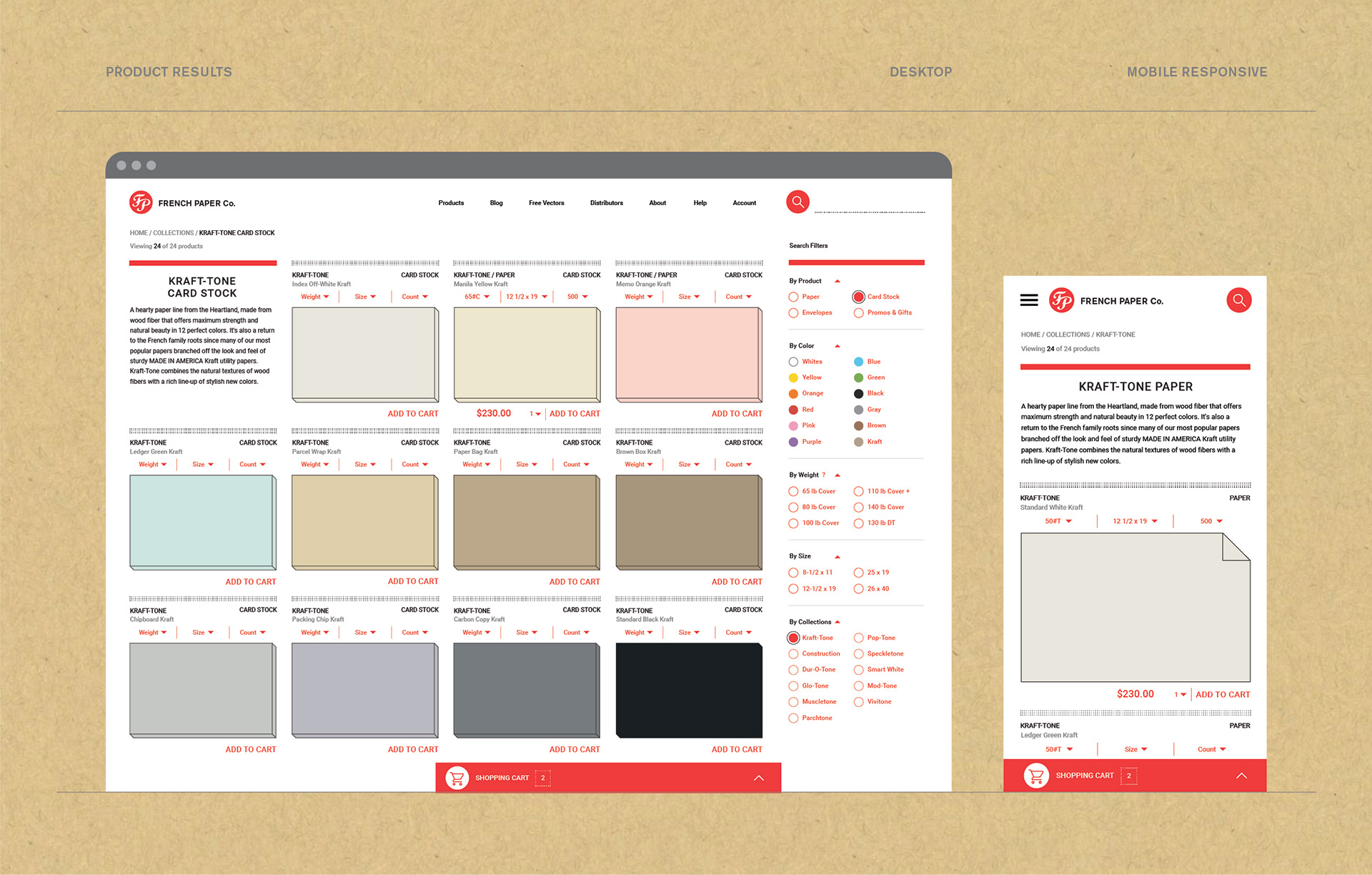Add Standard Black Kraft to cart
The height and width of the screenshot is (875, 1372).
point(737,750)
